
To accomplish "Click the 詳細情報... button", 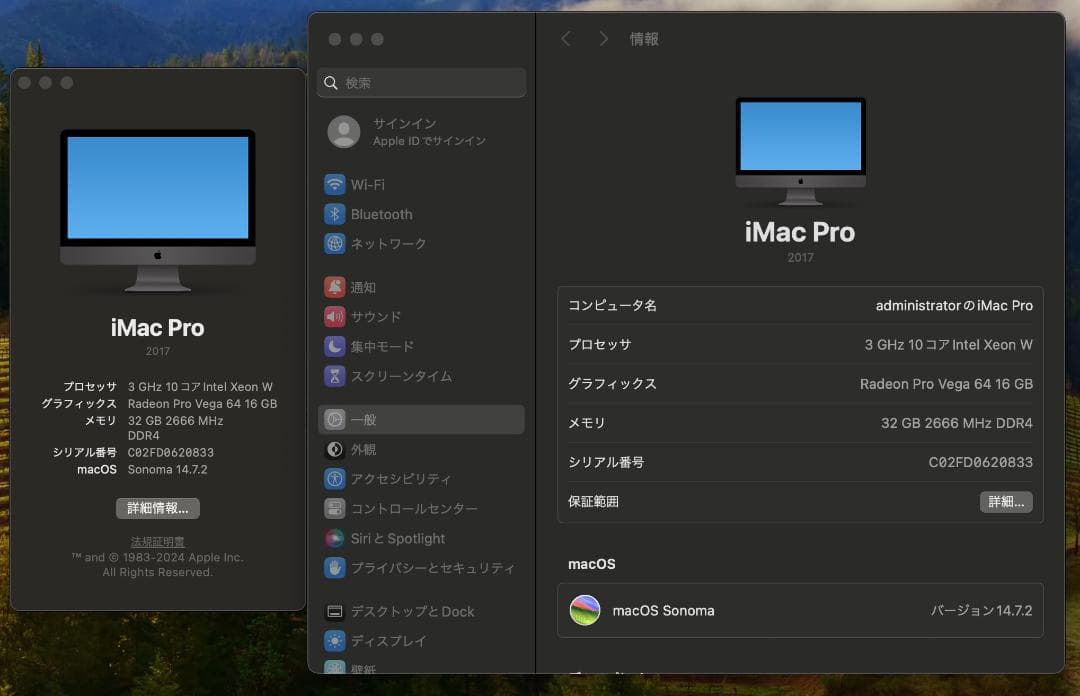I will pos(157,508).
